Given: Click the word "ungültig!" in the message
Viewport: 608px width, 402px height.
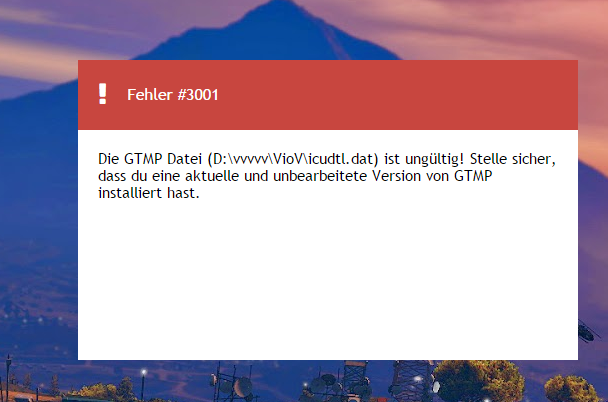Looking at the screenshot, I should click(x=434, y=159).
